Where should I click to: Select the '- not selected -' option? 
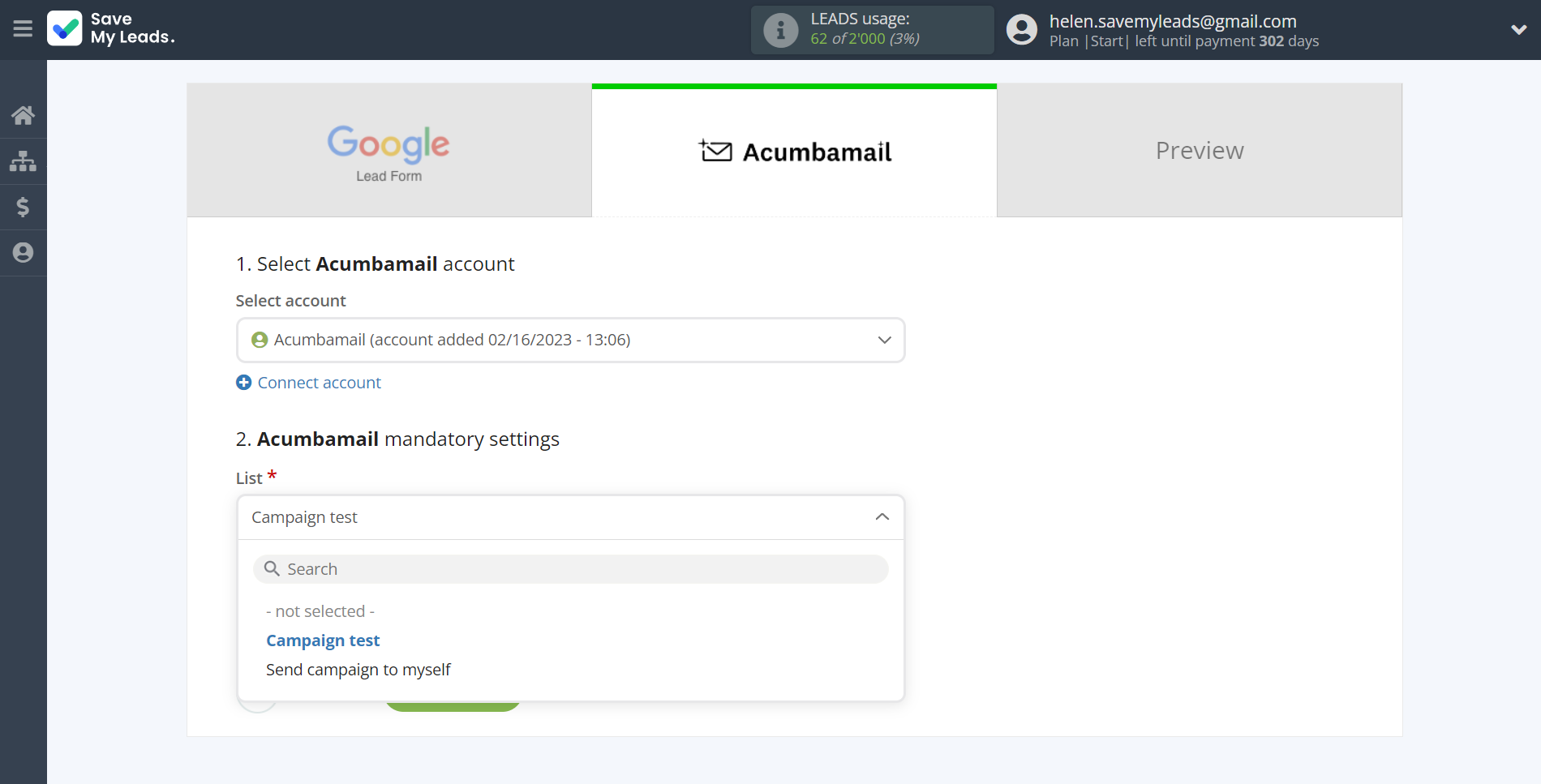pyautogui.click(x=320, y=611)
